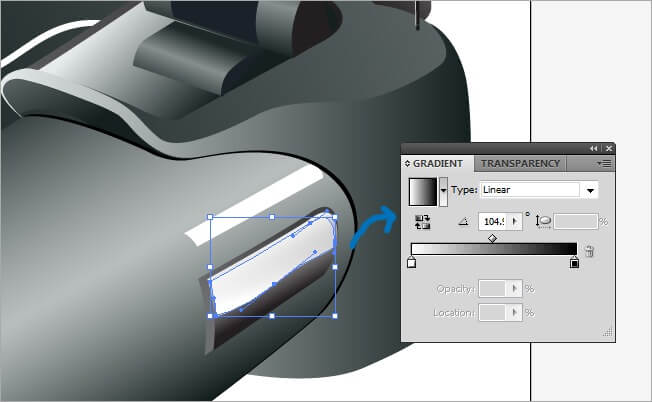Open the Opacity slider arrow
The height and width of the screenshot is (402, 652).
[x=515, y=289]
